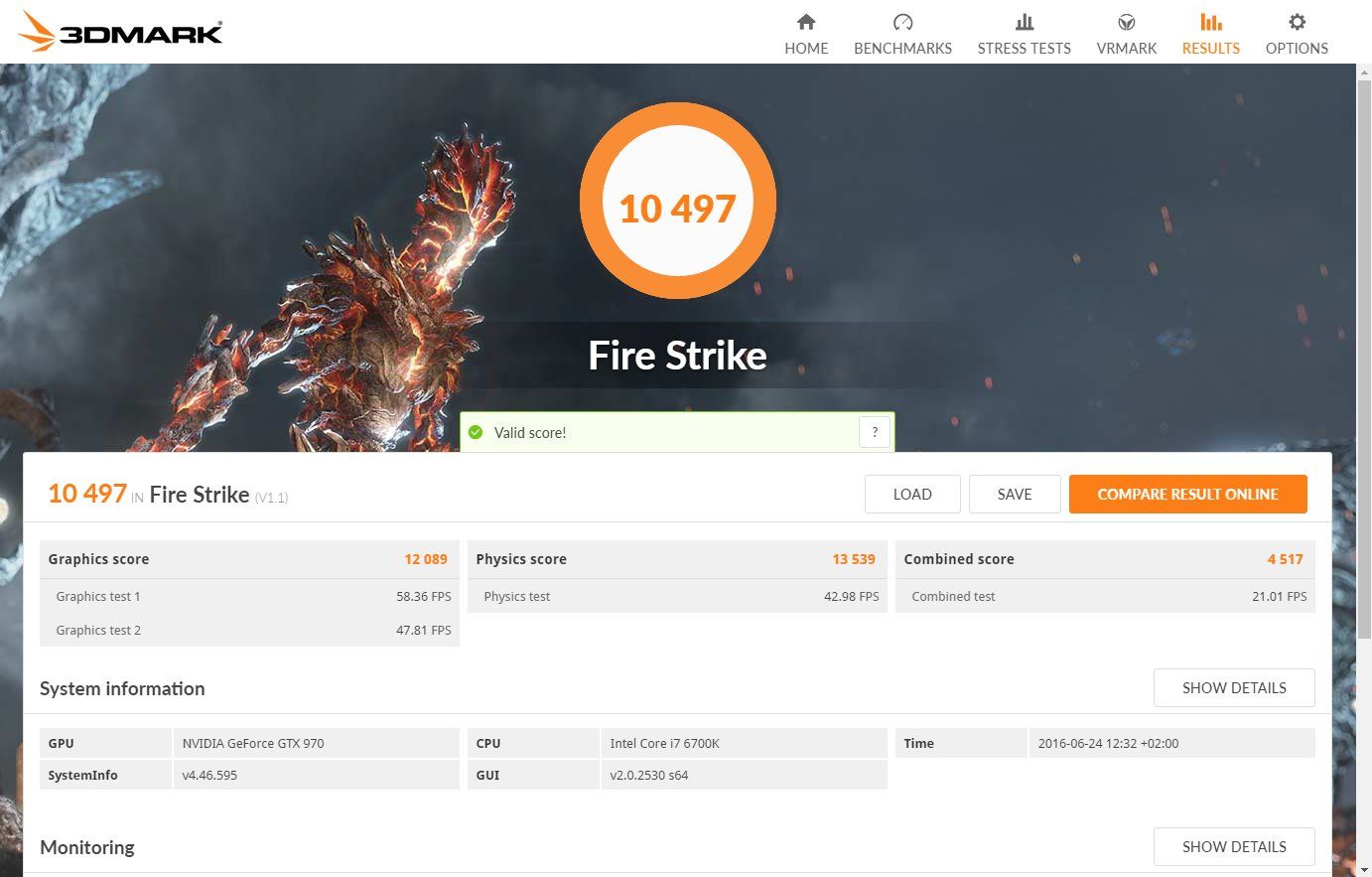Click the Home house icon

(x=806, y=22)
